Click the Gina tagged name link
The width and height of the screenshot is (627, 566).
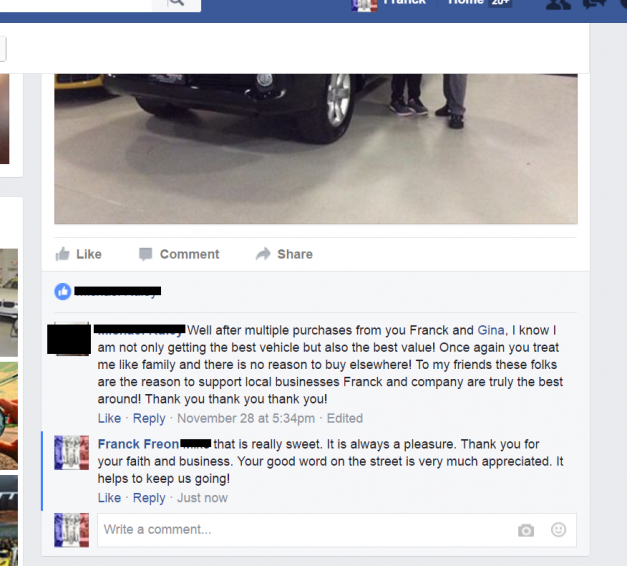(x=491, y=330)
